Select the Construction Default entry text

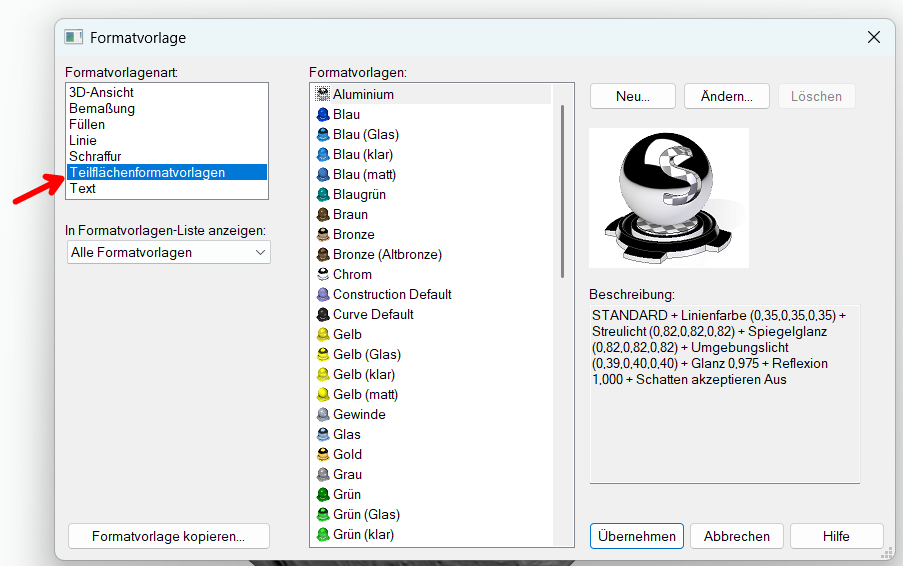(x=392, y=294)
